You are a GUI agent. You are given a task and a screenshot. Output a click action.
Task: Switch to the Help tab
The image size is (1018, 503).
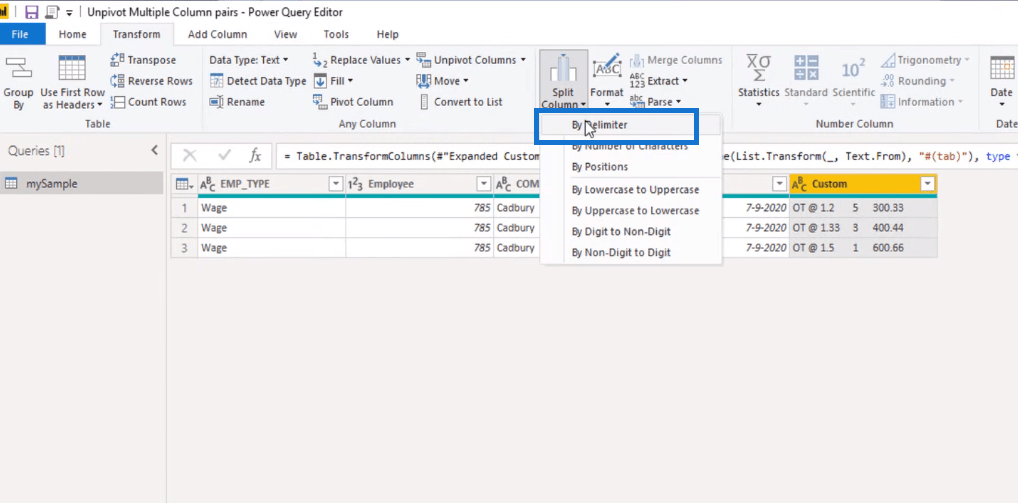click(x=388, y=34)
